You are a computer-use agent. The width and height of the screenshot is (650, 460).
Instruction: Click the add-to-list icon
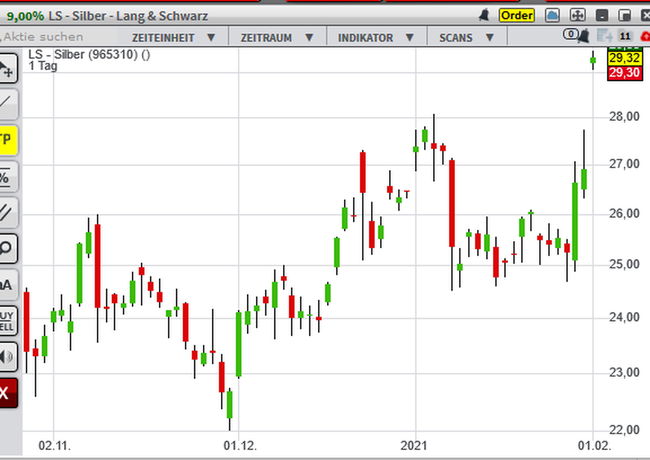pyautogui.click(x=605, y=36)
